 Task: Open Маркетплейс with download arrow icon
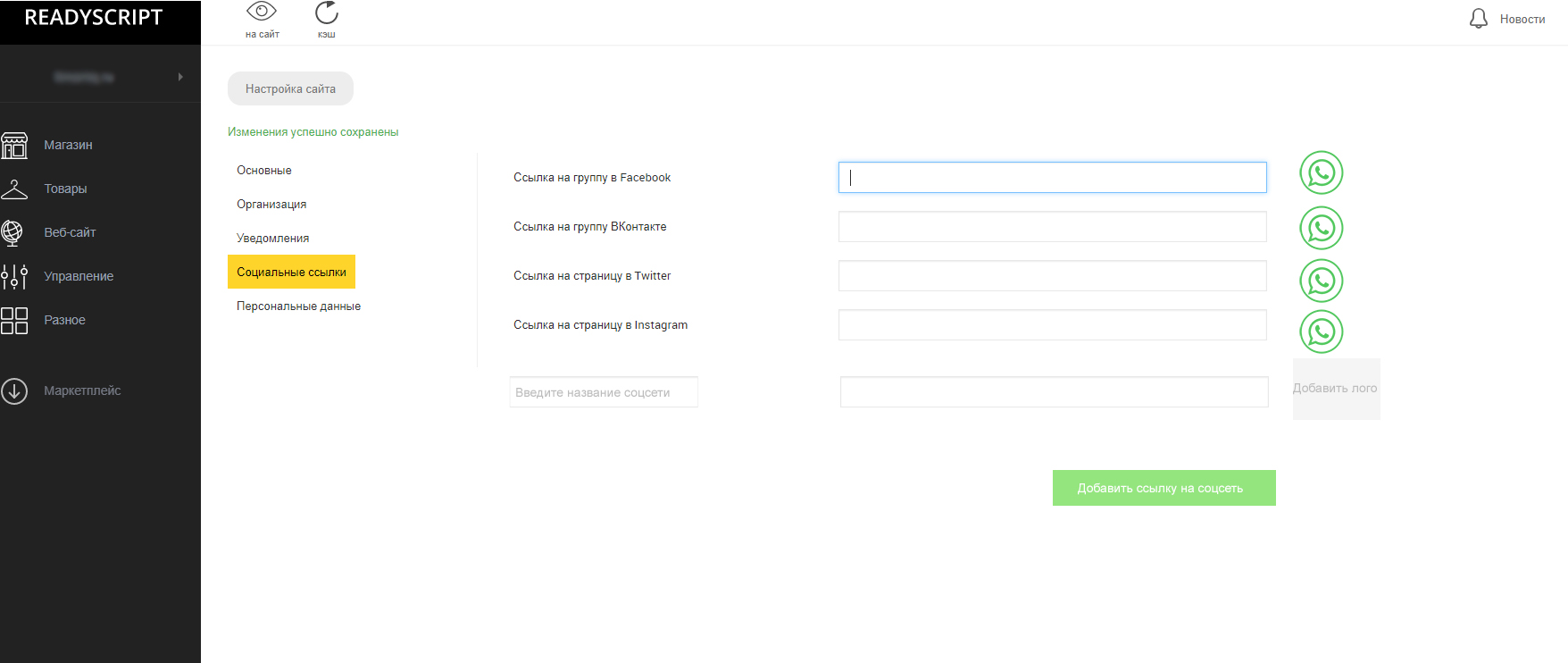pyautogui.click(x=14, y=390)
